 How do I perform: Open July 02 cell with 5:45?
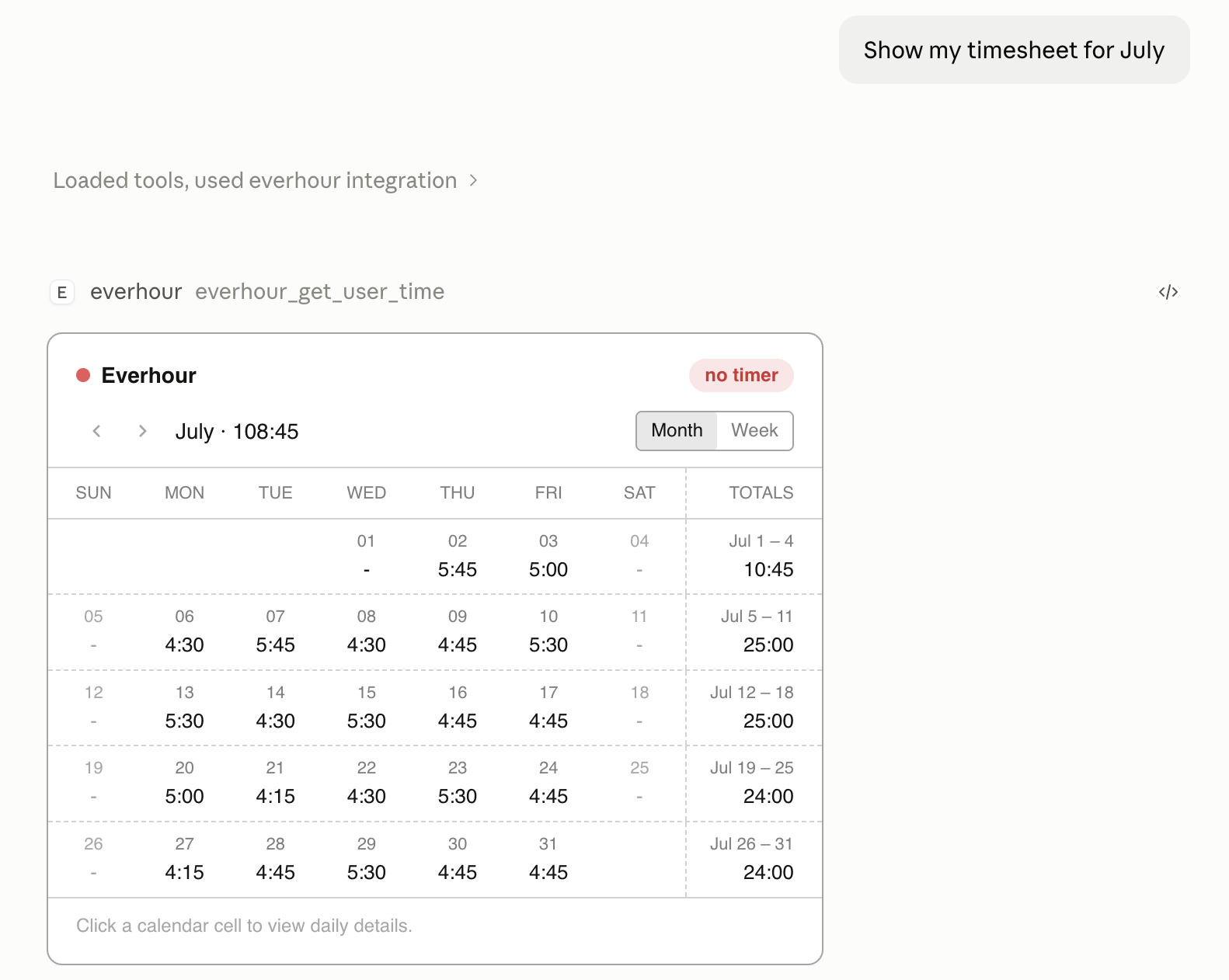(458, 556)
